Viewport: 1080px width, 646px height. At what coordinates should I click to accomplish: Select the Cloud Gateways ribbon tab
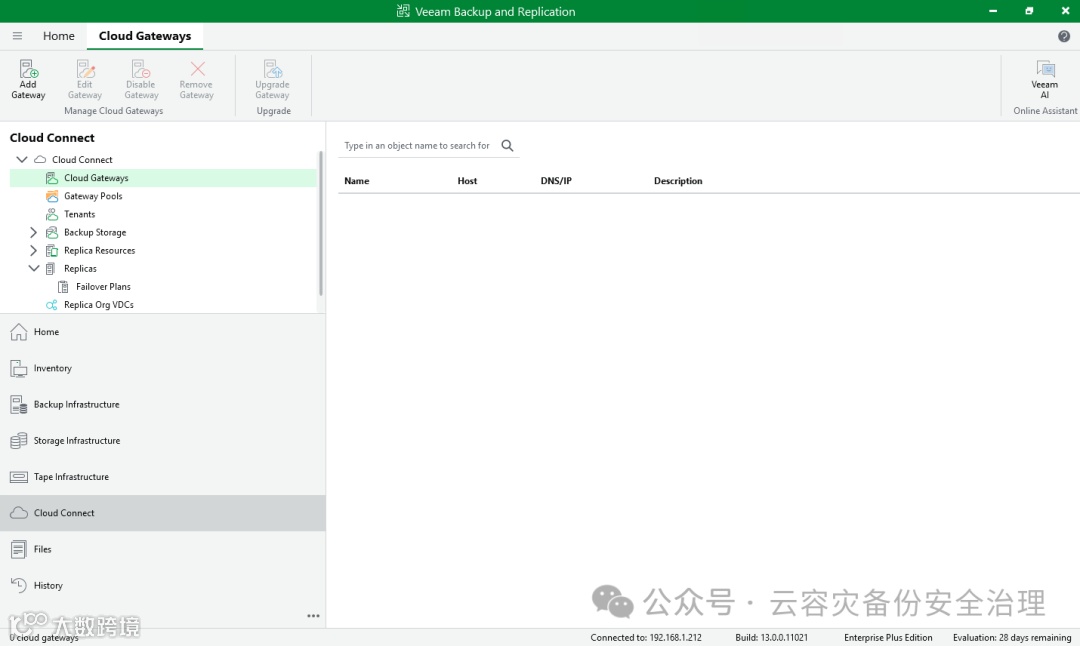coord(145,36)
